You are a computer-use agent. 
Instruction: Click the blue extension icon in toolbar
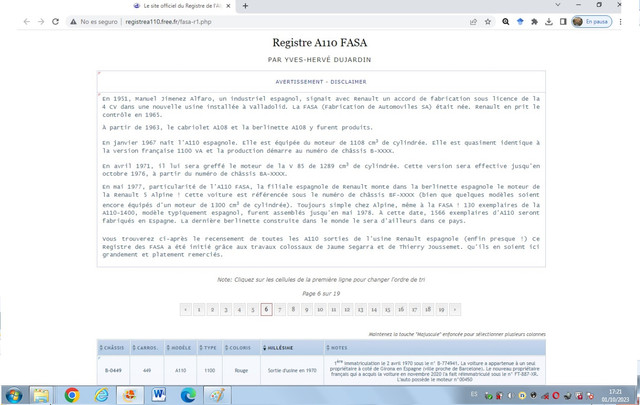(520, 22)
